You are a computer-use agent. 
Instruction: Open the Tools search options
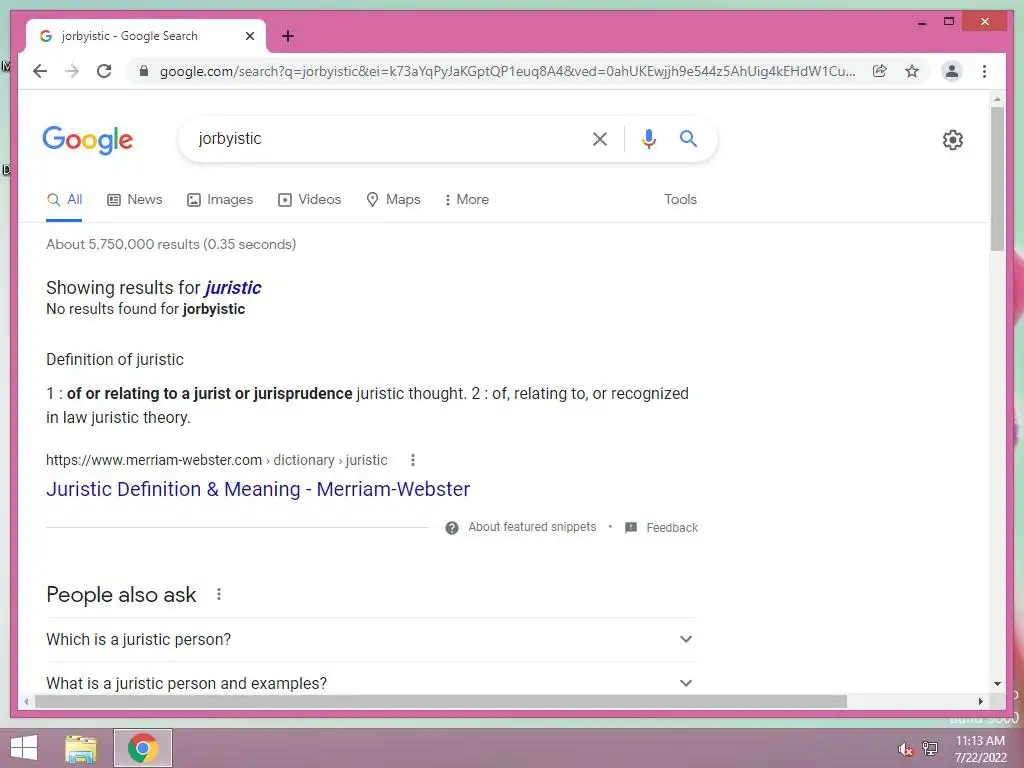680,199
